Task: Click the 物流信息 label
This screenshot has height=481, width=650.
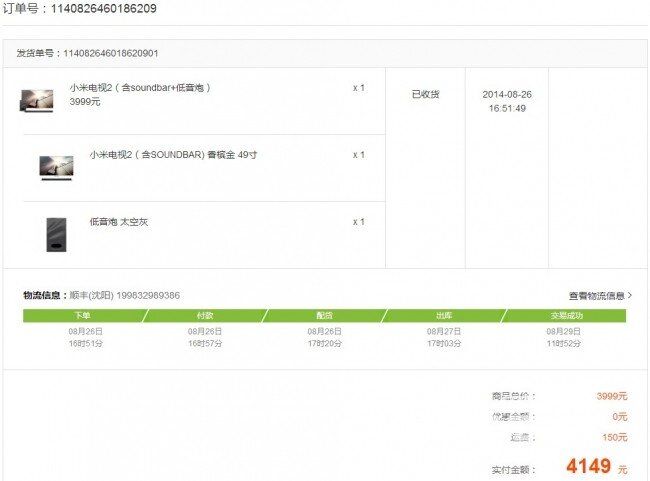Action: tap(44, 296)
